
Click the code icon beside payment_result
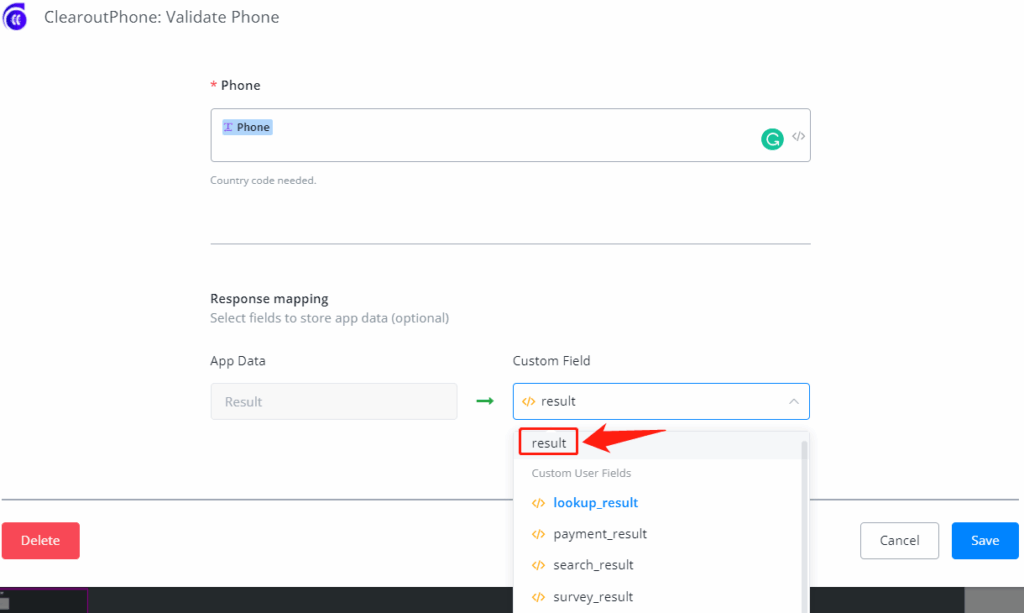pos(538,534)
